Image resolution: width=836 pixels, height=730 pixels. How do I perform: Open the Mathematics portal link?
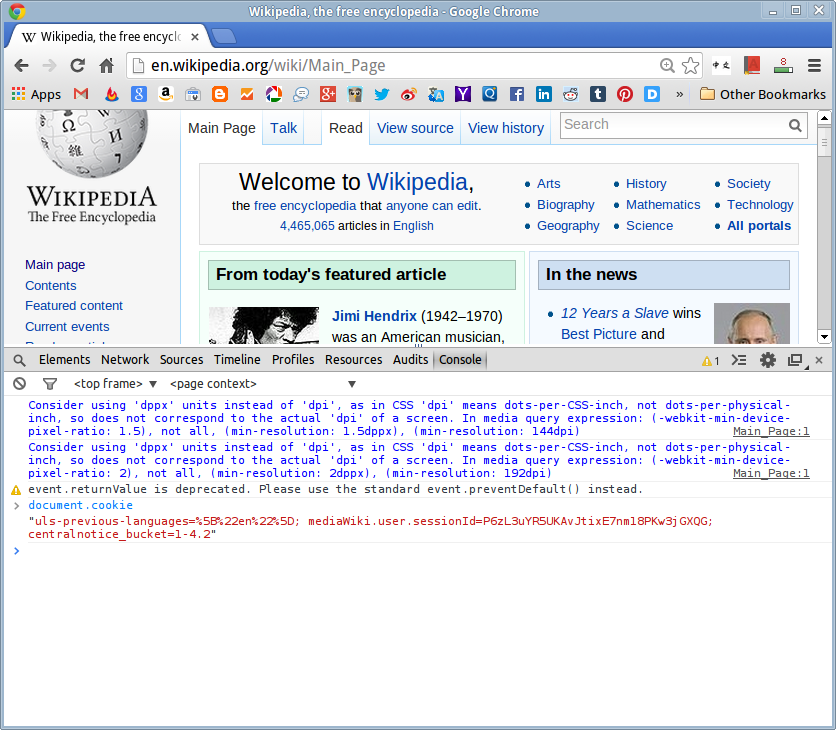[x=663, y=205]
